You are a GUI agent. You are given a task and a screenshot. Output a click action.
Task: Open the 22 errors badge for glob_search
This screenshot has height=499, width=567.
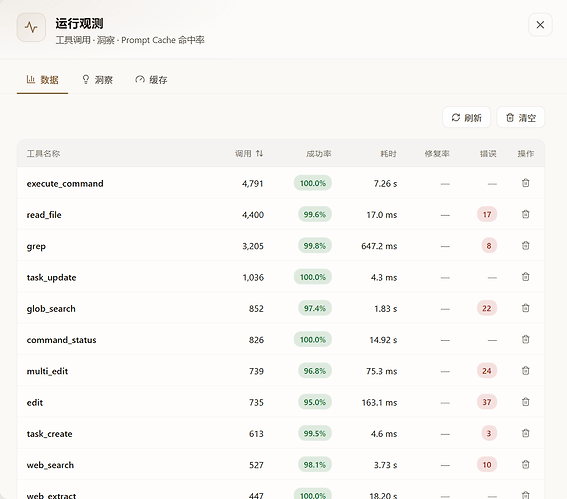(487, 308)
